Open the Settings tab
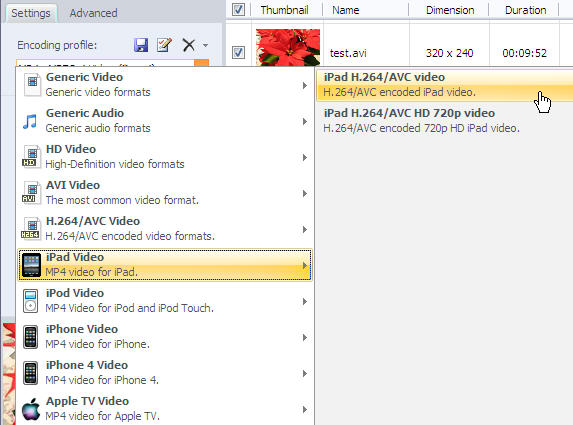This screenshot has height=425, width=573. pos(31,13)
